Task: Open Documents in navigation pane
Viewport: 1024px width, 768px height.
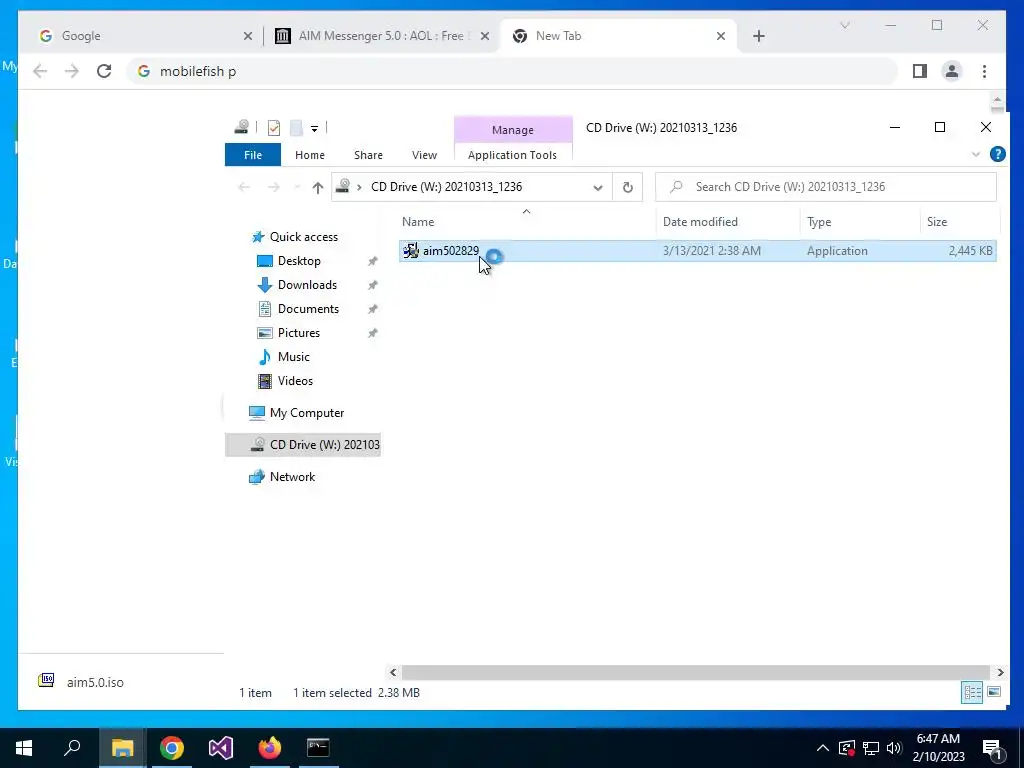Action: point(308,309)
